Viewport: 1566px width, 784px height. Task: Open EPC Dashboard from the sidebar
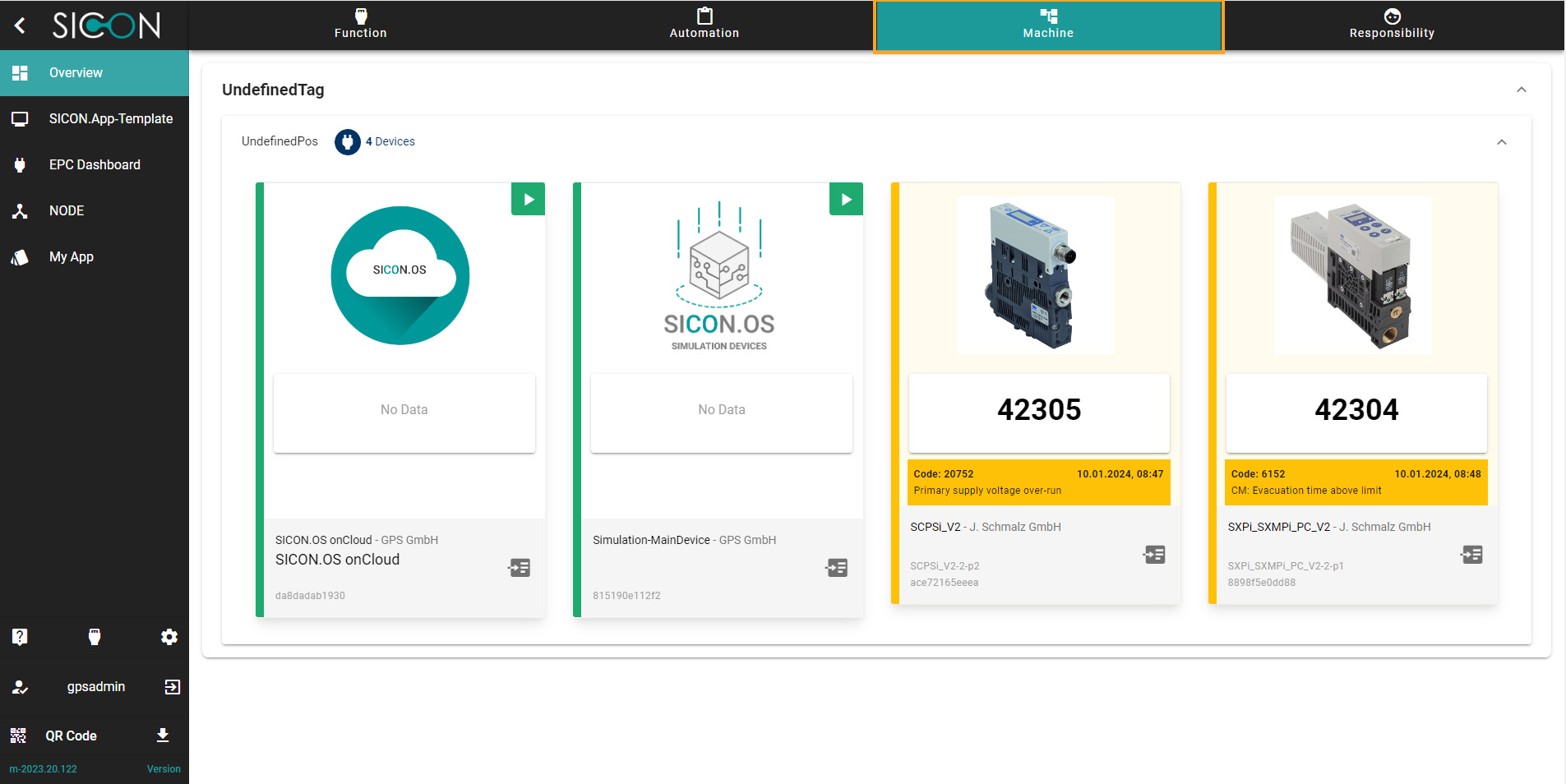pos(95,164)
